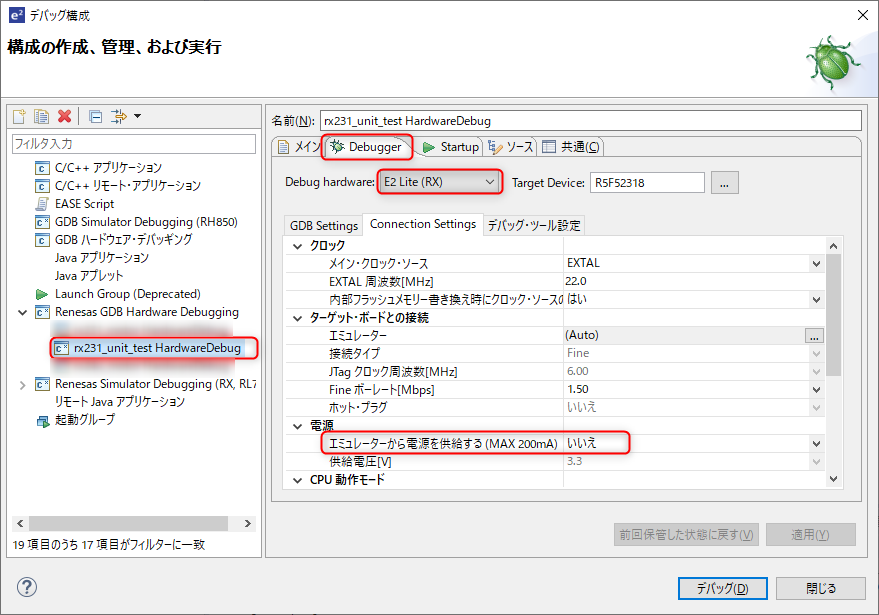The image size is (879, 615).
Task: Click the デバッグ(D) button
Action: (722, 588)
